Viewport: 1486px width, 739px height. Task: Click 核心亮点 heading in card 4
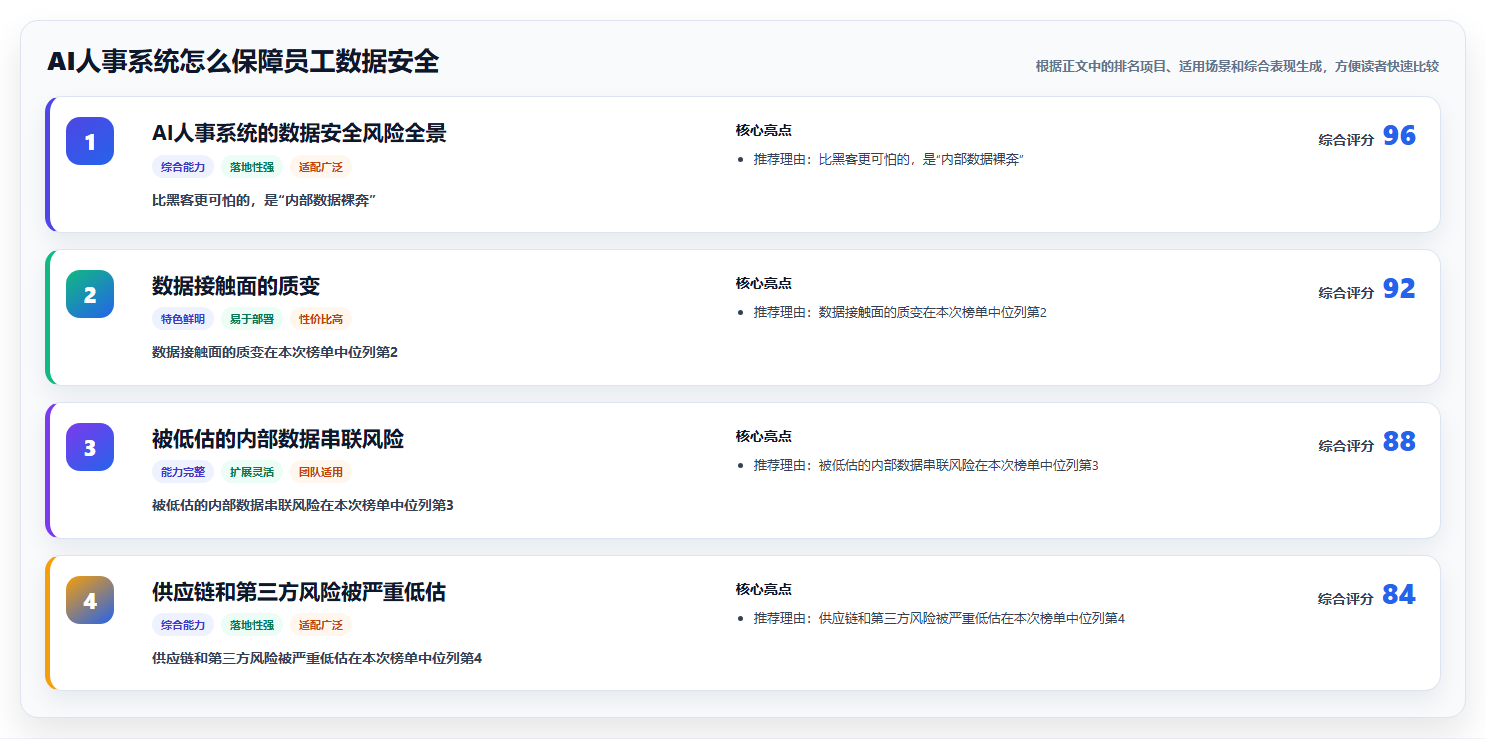point(764,590)
